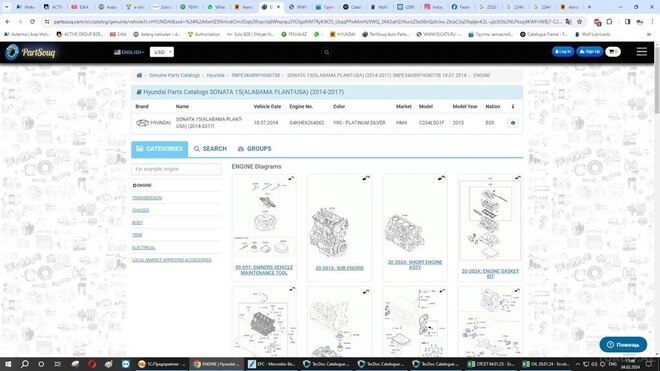Click the browser forward arrow
Viewport: 660px width, 371px height.
20,21
